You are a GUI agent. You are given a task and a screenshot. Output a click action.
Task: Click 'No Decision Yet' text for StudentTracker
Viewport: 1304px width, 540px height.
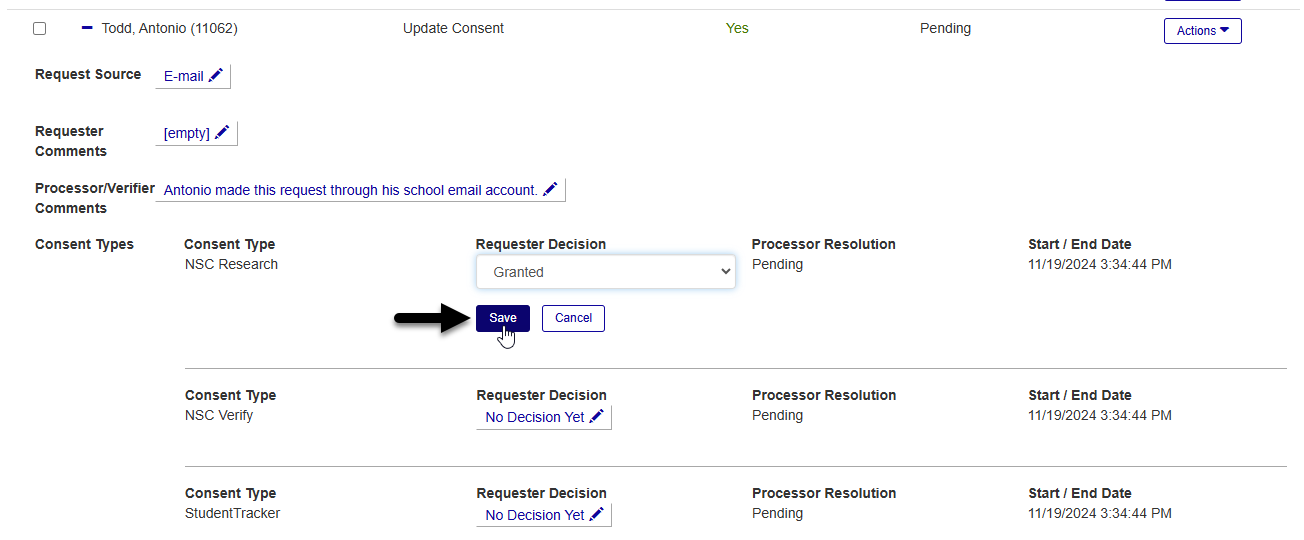coord(535,515)
